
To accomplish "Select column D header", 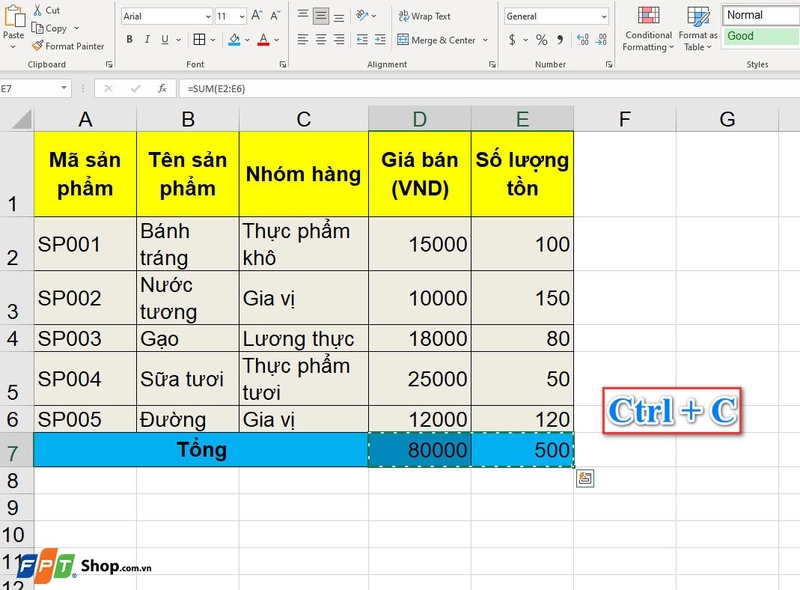I will 419,119.
